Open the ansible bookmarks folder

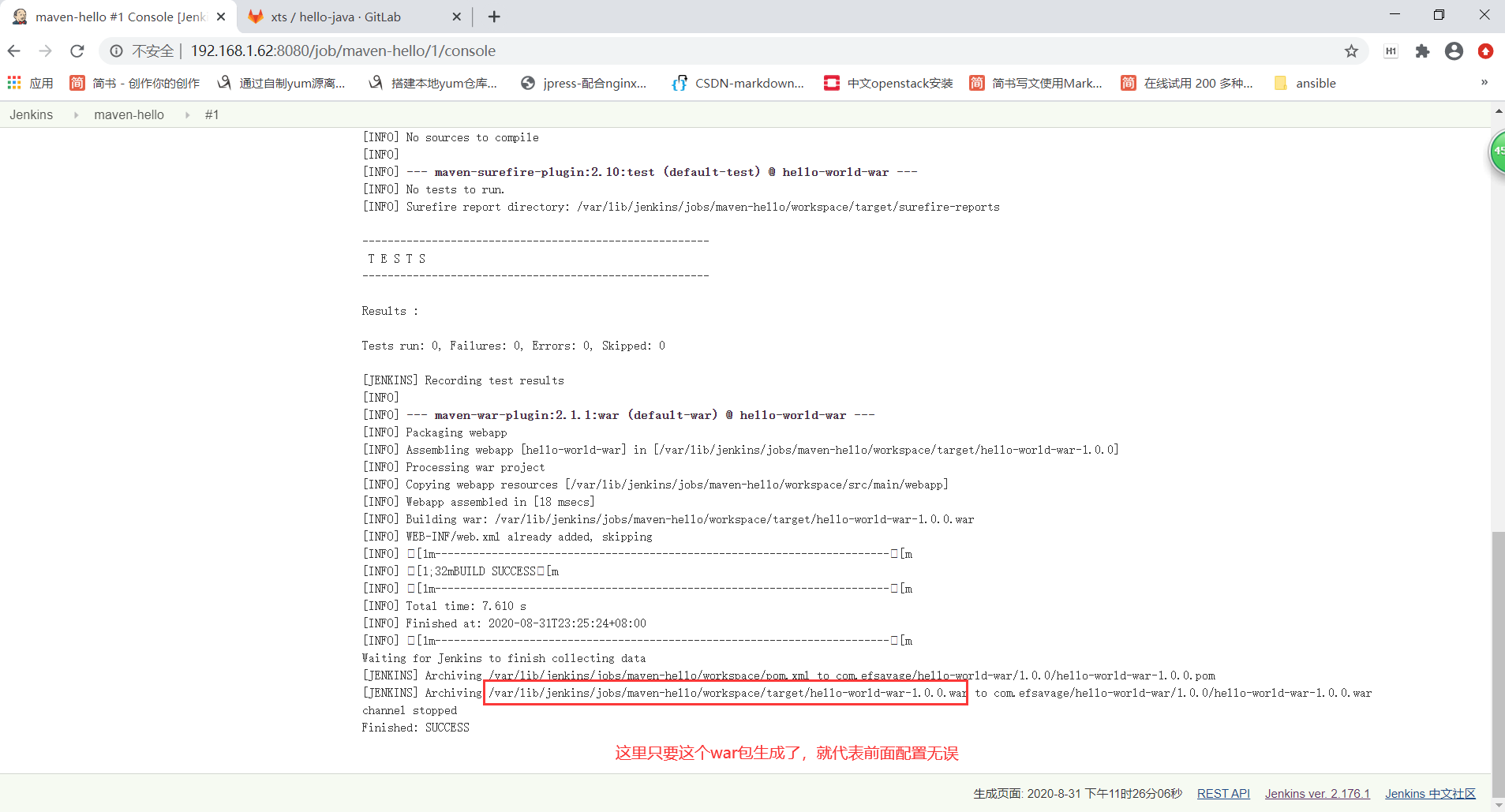pyautogui.click(x=1305, y=83)
